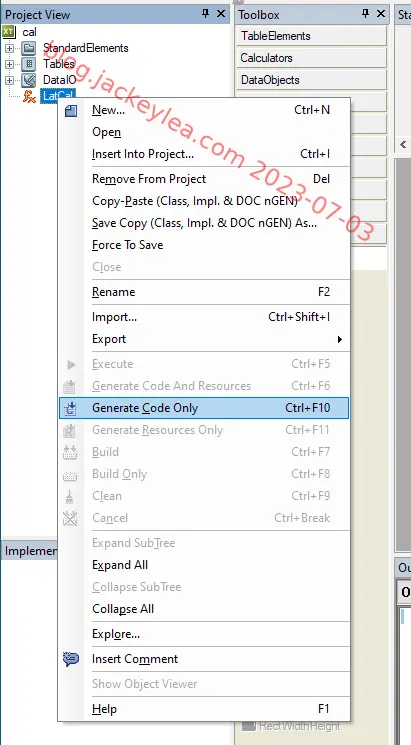Click the cal project root icon

tap(9, 32)
